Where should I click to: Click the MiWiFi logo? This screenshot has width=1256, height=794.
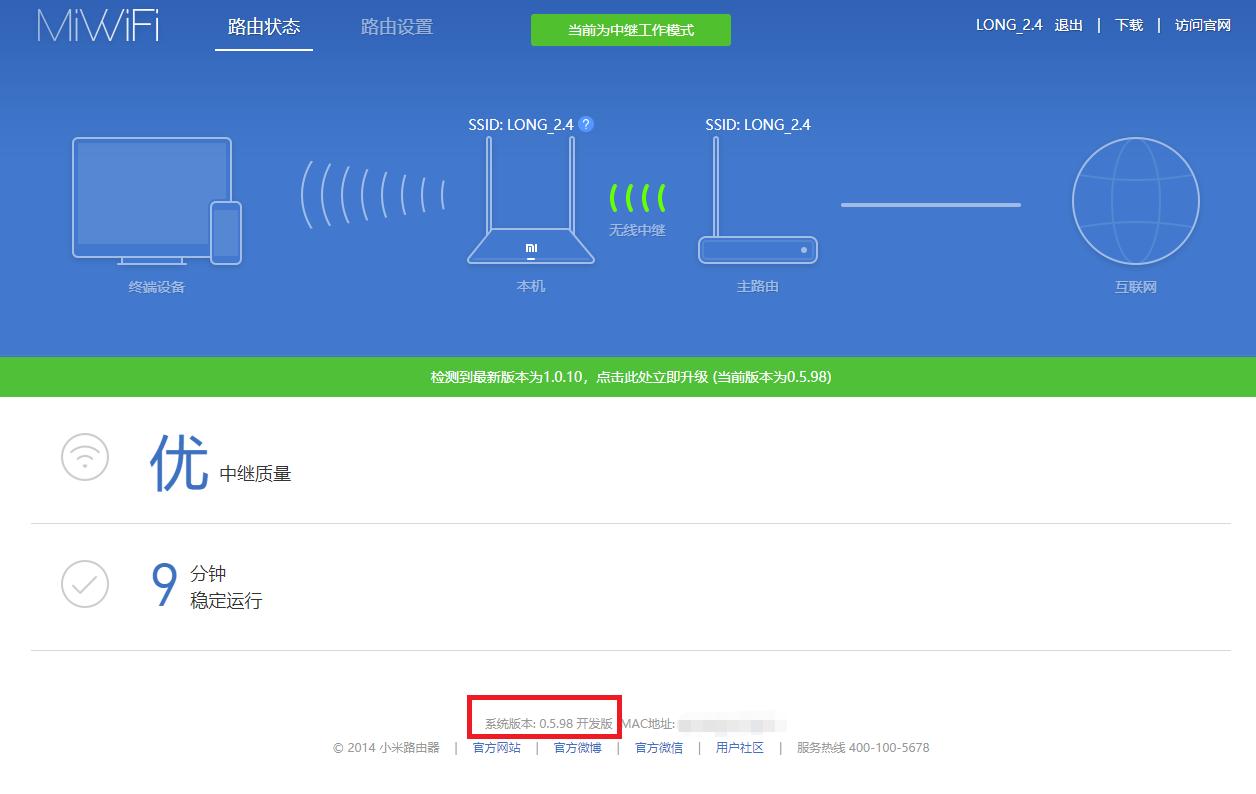click(96, 26)
